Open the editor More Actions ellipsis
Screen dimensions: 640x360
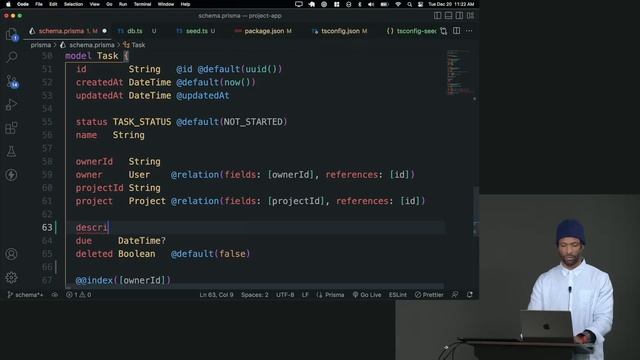pyautogui.click(x=469, y=31)
